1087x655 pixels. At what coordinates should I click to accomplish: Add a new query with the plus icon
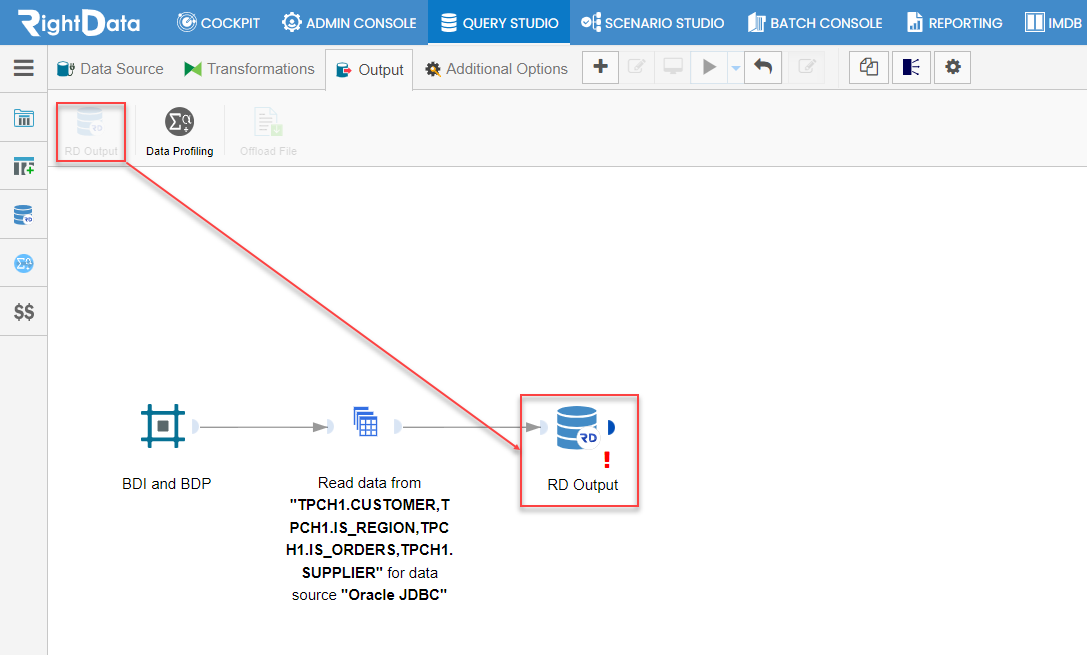pos(600,67)
